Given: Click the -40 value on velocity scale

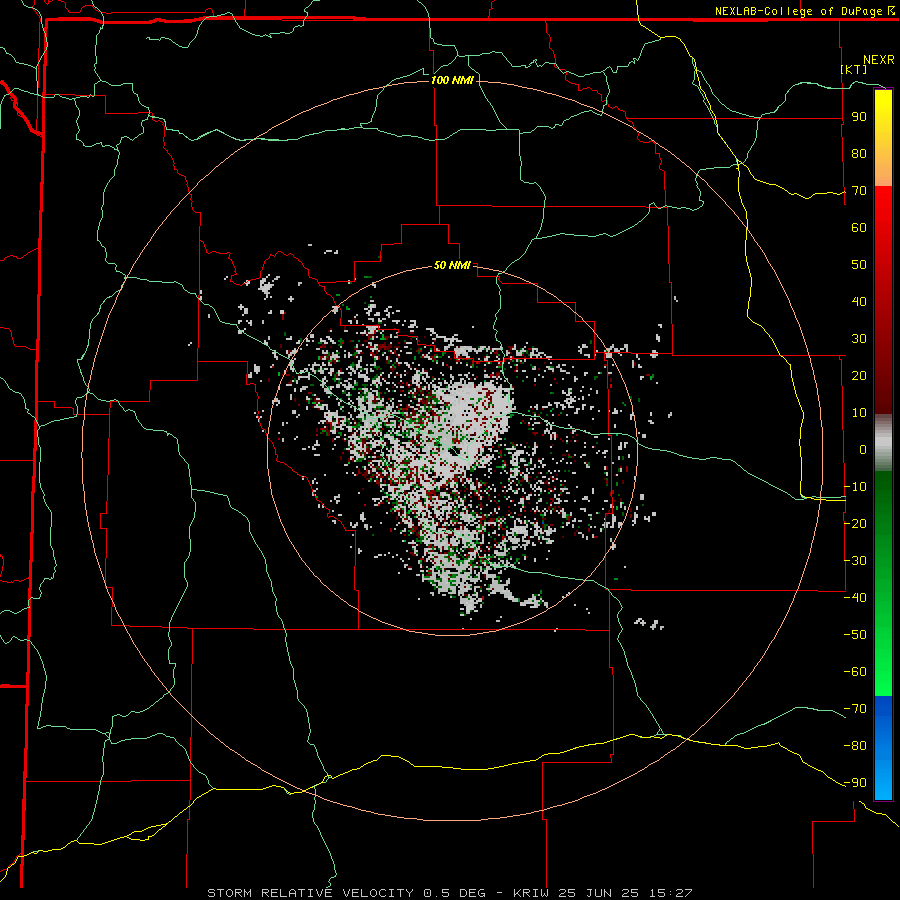Looking at the screenshot, I should point(855,598).
